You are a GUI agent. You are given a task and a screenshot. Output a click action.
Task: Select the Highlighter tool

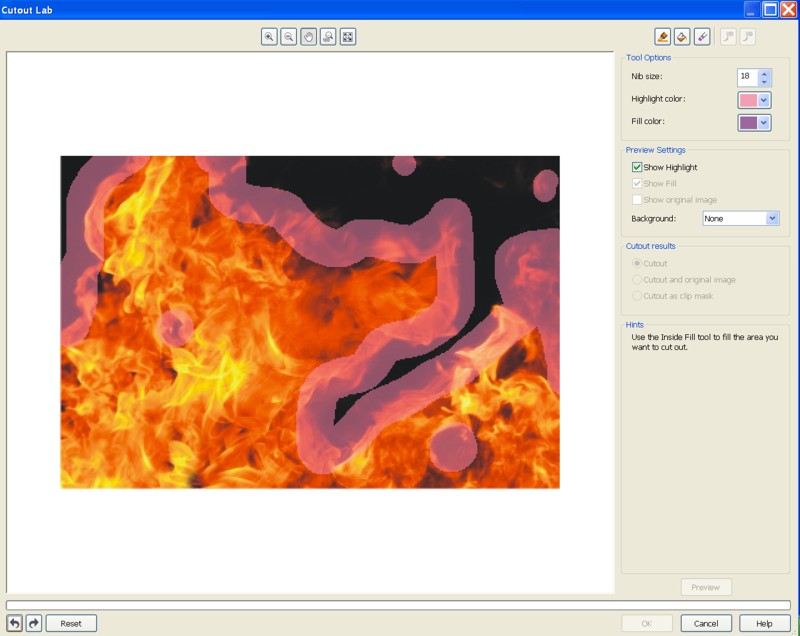662,37
